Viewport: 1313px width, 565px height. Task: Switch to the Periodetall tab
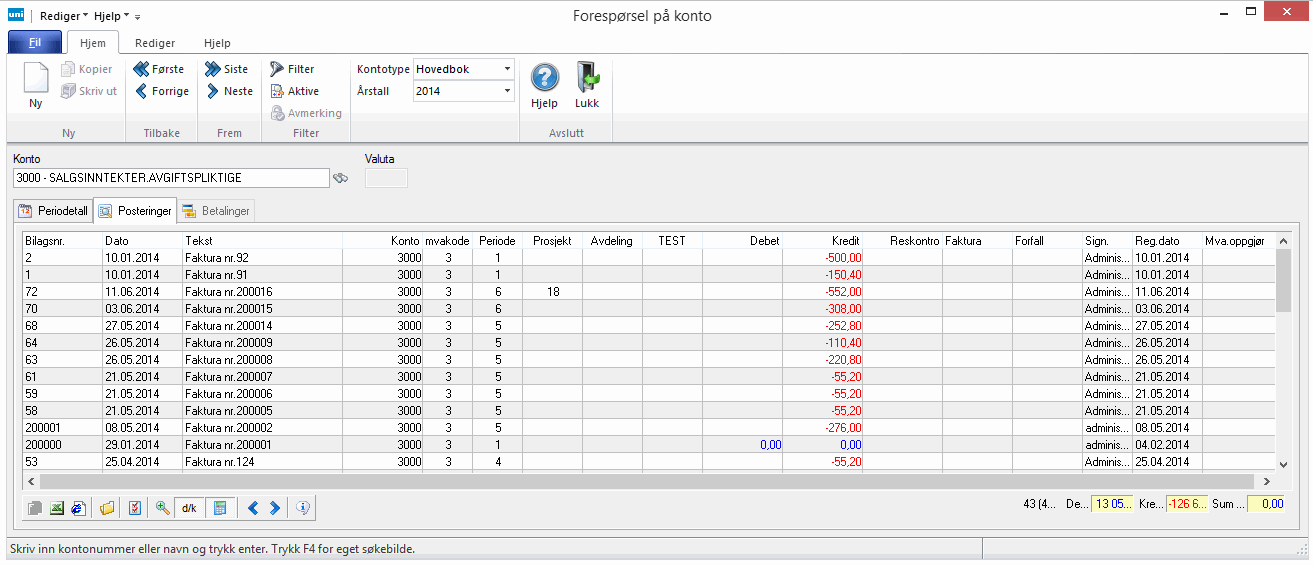[54, 211]
